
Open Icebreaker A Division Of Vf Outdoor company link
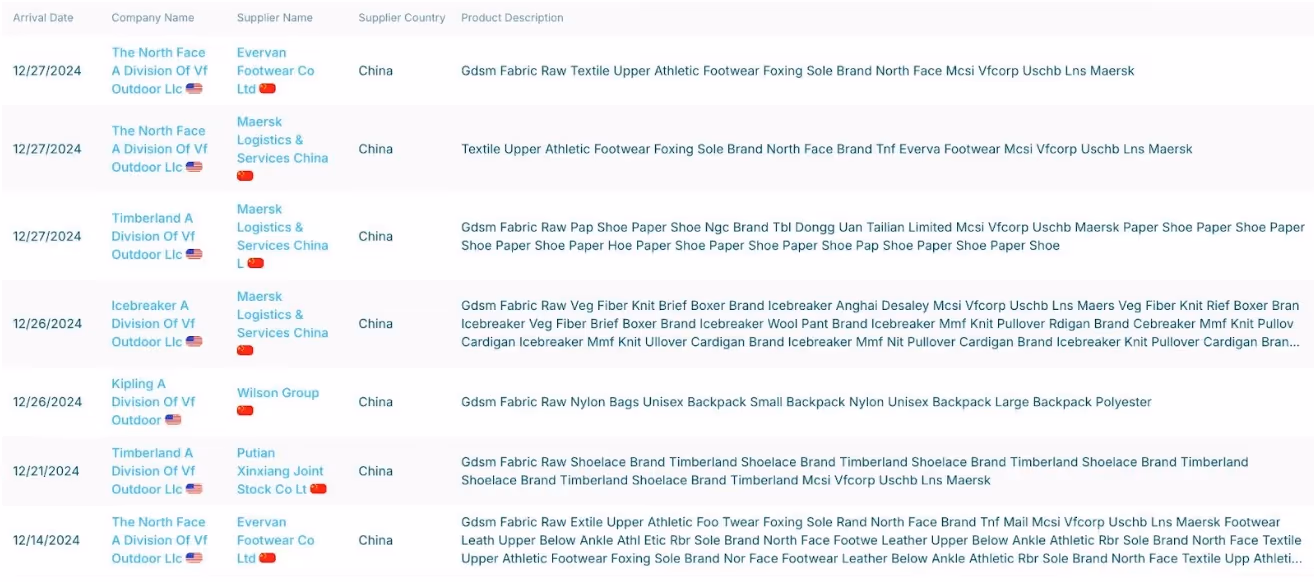159,323
